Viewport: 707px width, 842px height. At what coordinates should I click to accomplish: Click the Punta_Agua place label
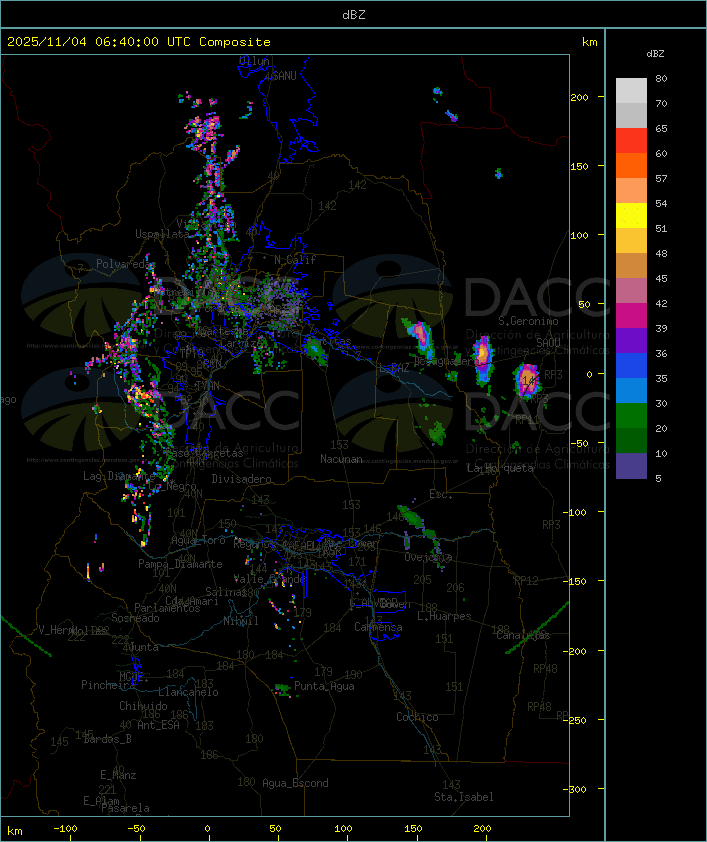pos(324,686)
